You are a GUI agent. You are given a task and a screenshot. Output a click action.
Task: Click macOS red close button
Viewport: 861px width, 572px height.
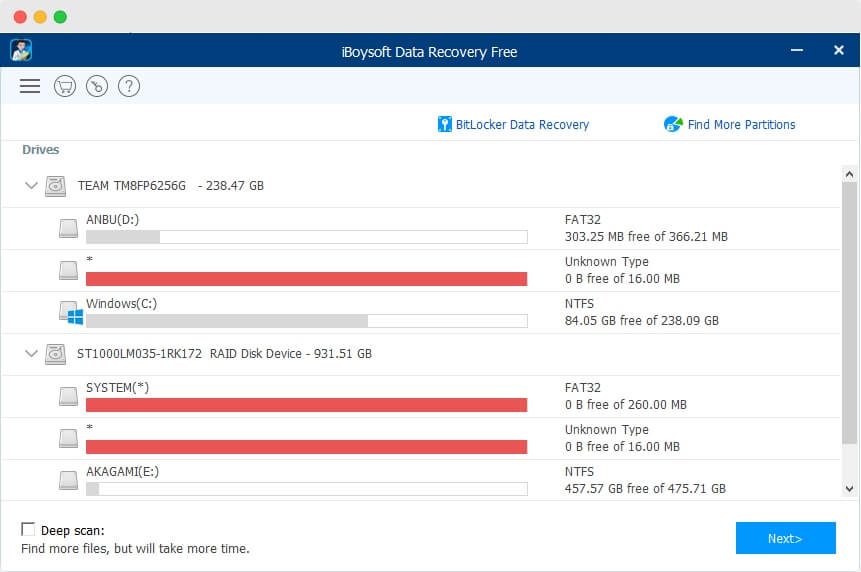coord(20,17)
